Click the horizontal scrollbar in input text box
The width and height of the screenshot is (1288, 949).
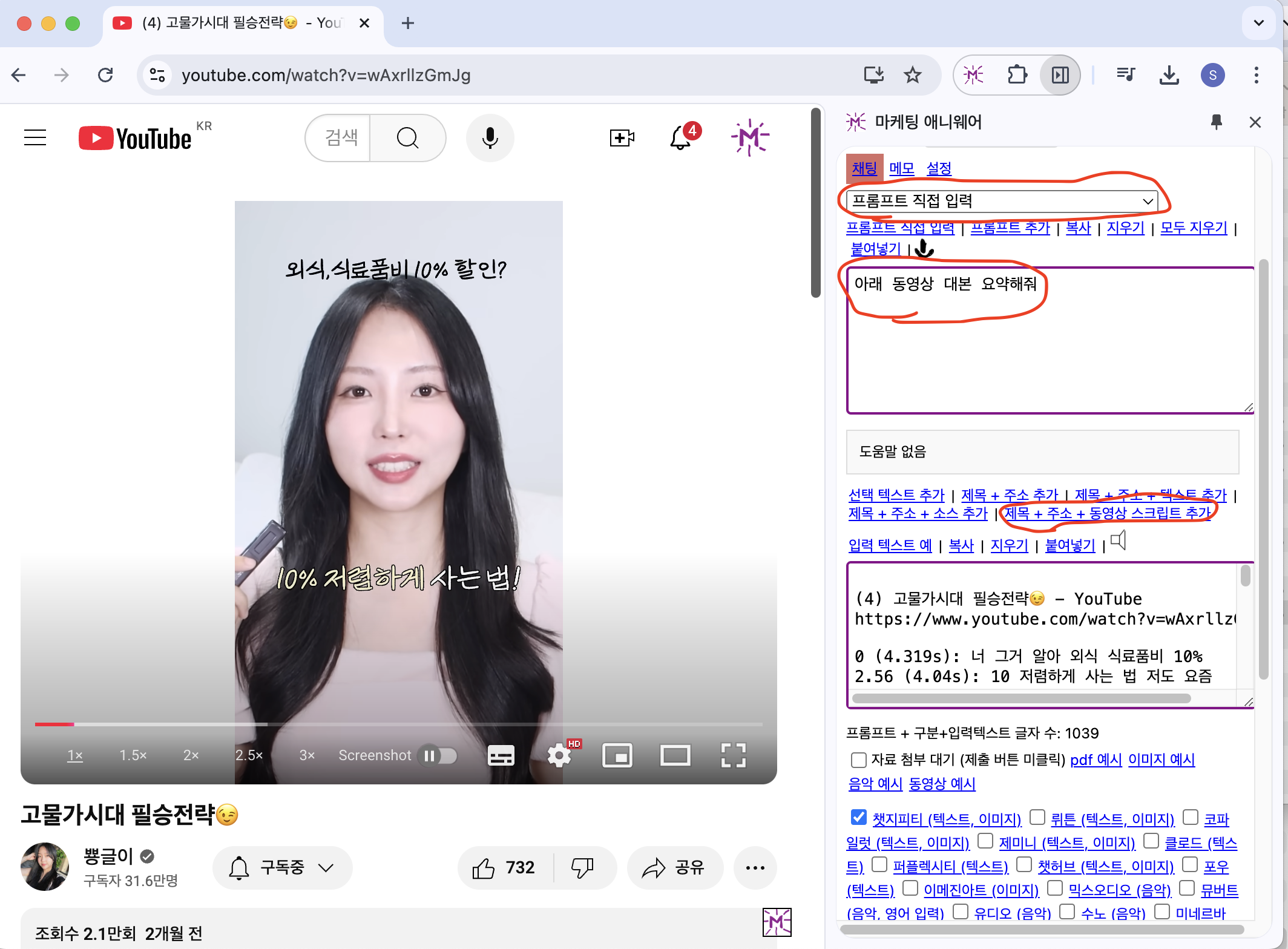[1021, 698]
